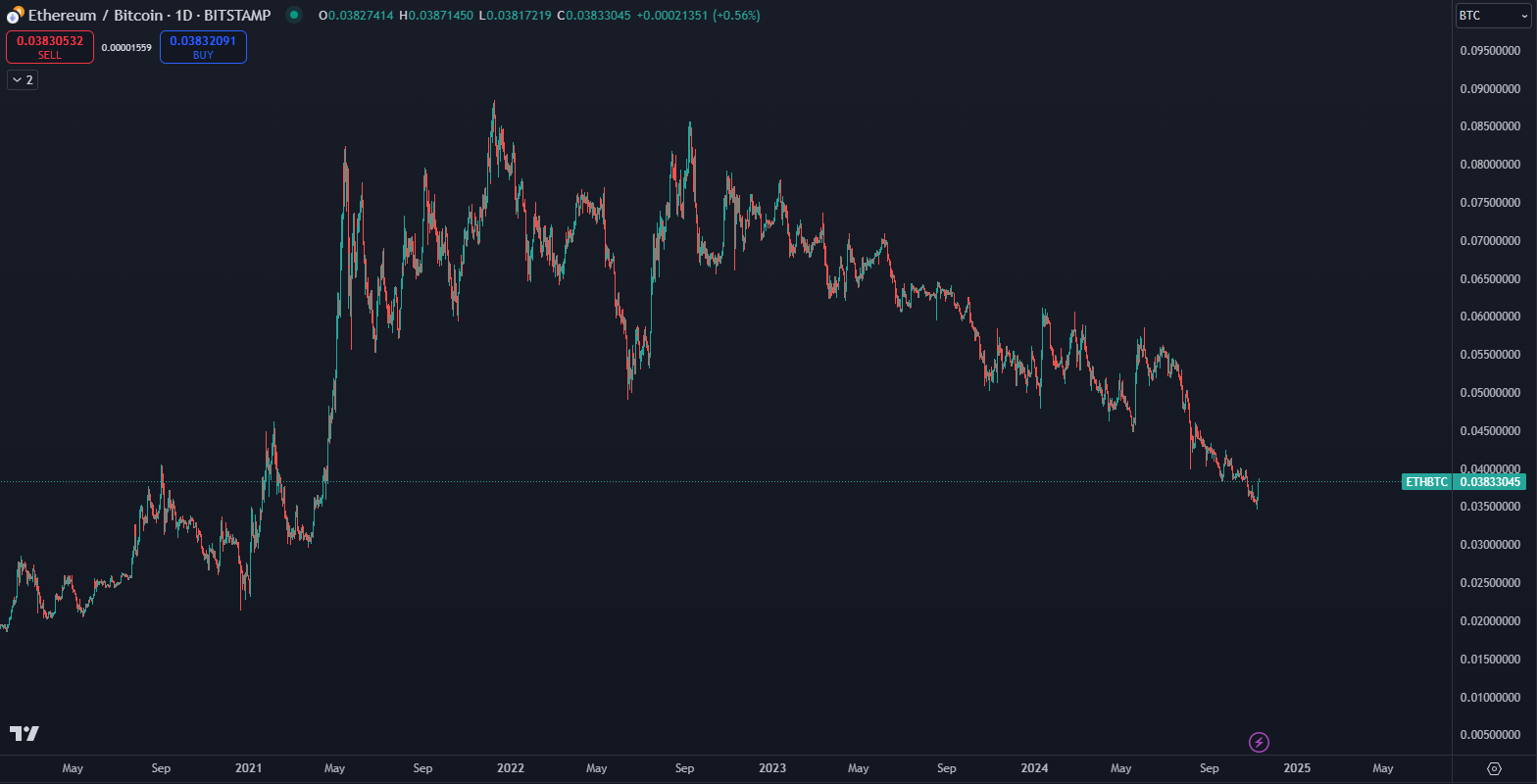
Task: Select the 2023 label on time axis
Action: tap(771, 768)
